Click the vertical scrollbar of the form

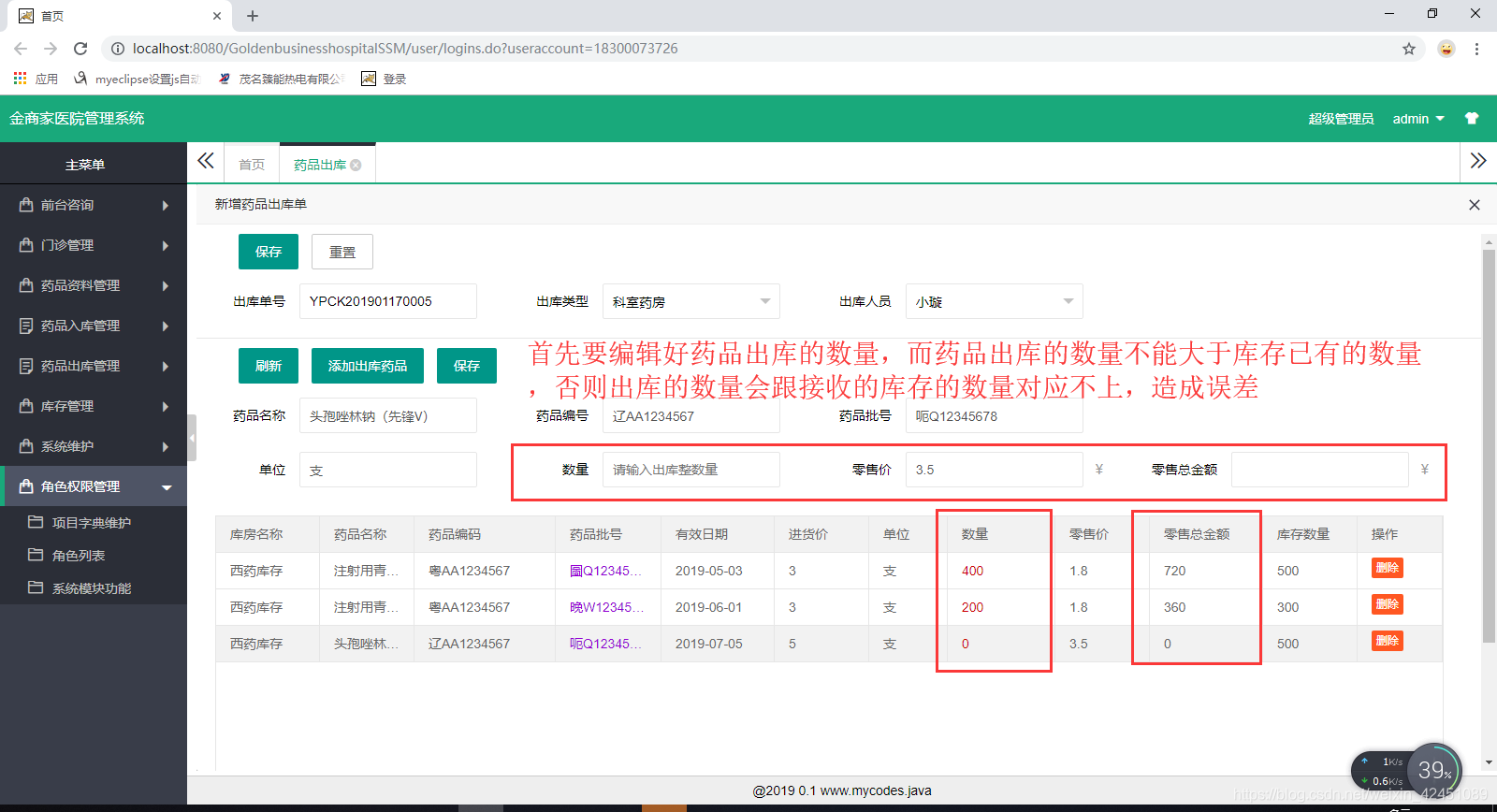click(x=1489, y=446)
